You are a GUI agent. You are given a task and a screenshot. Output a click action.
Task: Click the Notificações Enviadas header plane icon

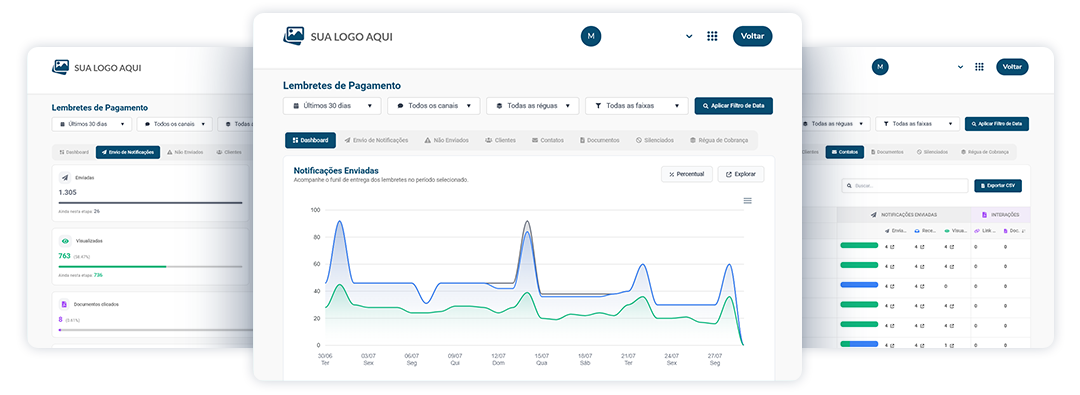tap(873, 215)
